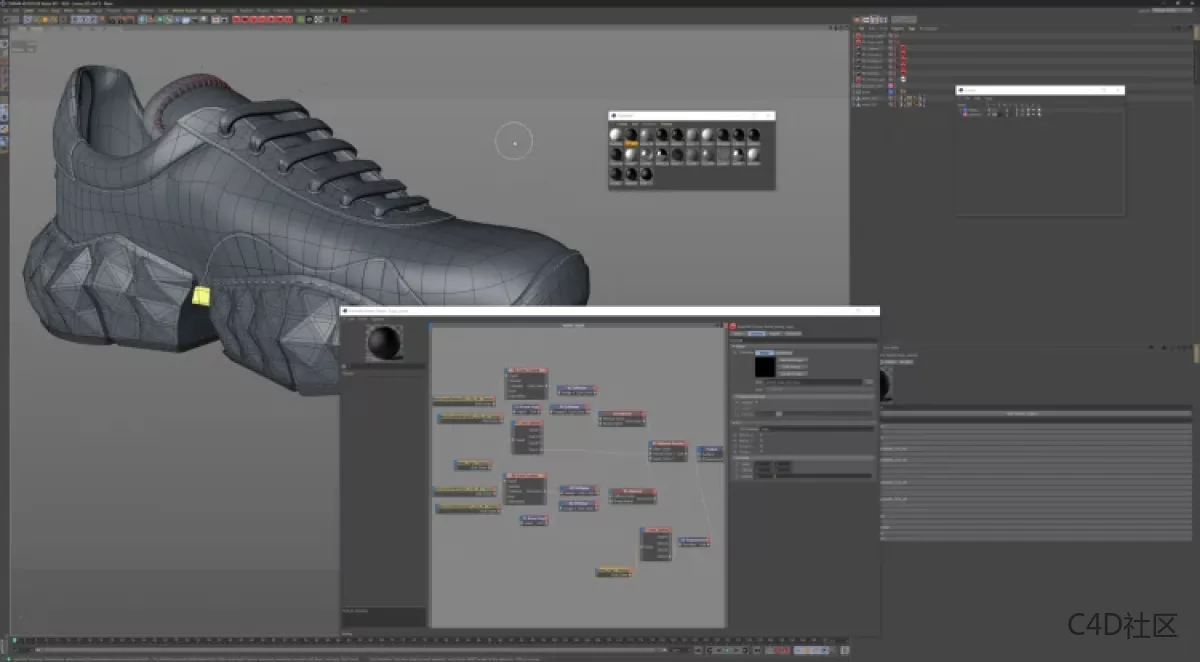Click the Undo icon in the toolbar

coord(5,19)
